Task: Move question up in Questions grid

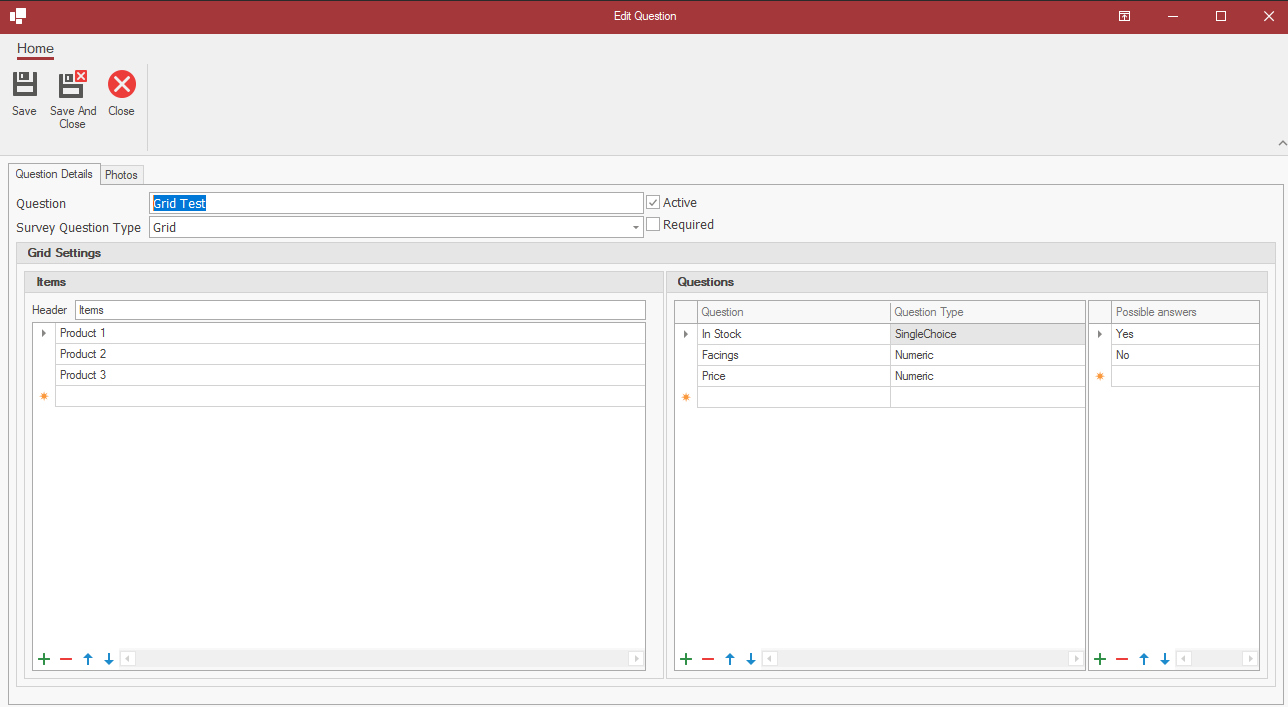Action: (x=730, y=659)
